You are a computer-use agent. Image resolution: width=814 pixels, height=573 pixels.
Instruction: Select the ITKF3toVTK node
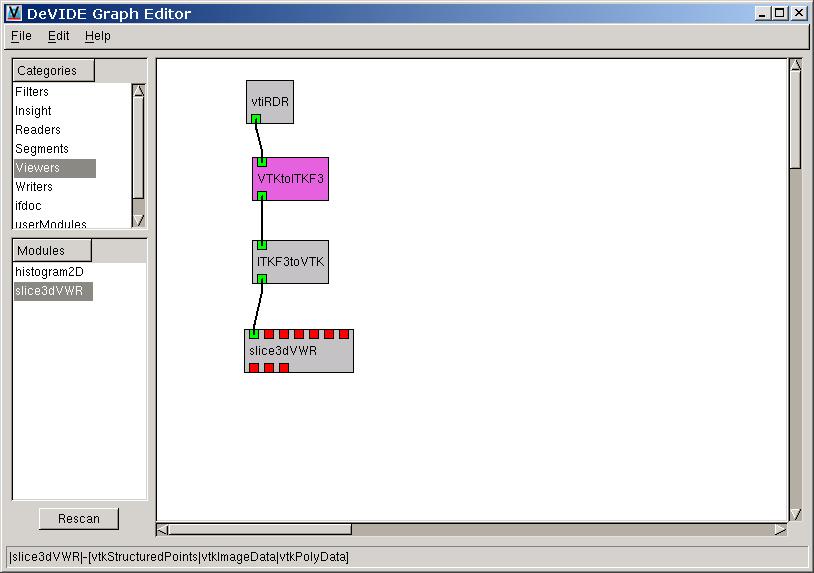point(291,262)
